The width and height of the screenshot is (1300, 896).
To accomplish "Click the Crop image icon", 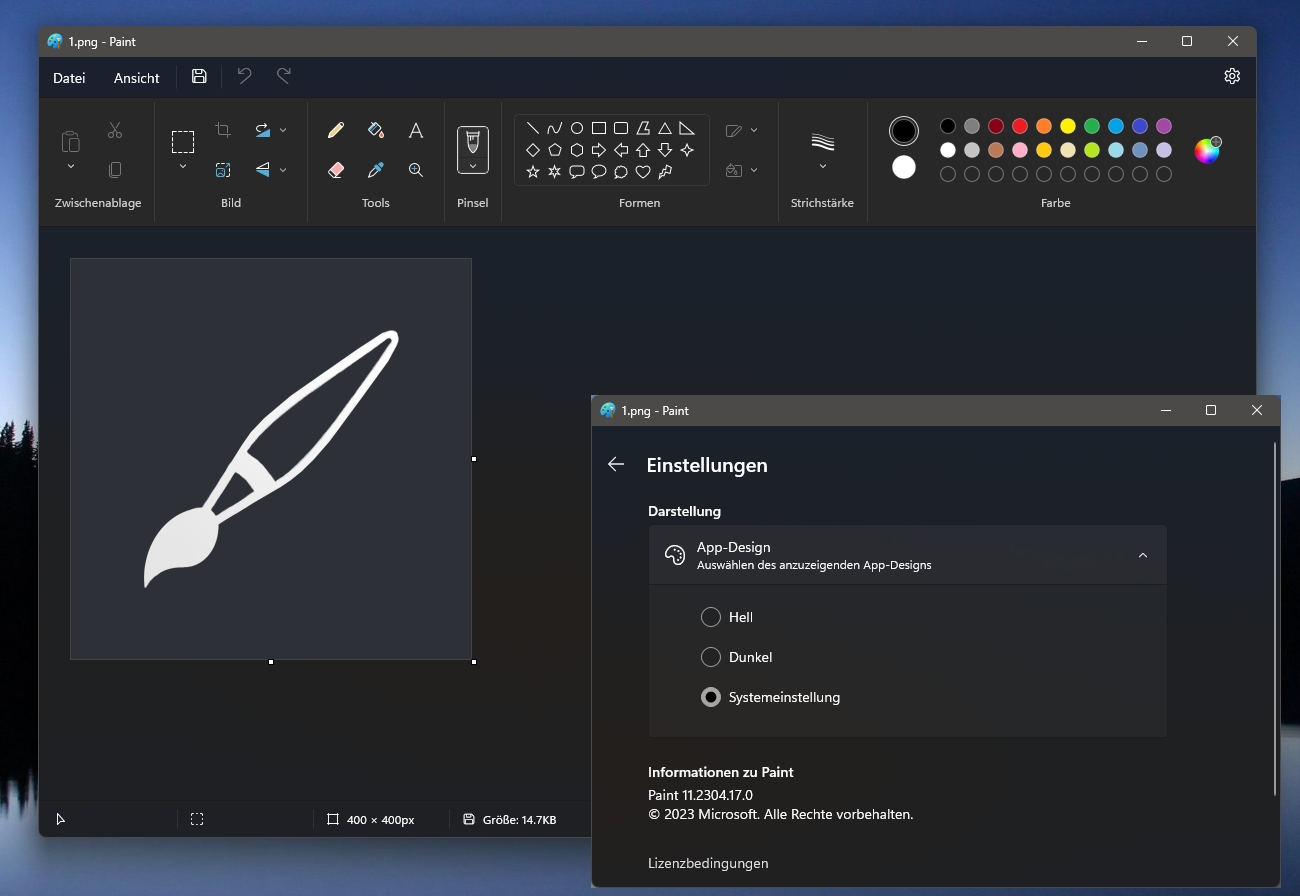I will 223,130.
